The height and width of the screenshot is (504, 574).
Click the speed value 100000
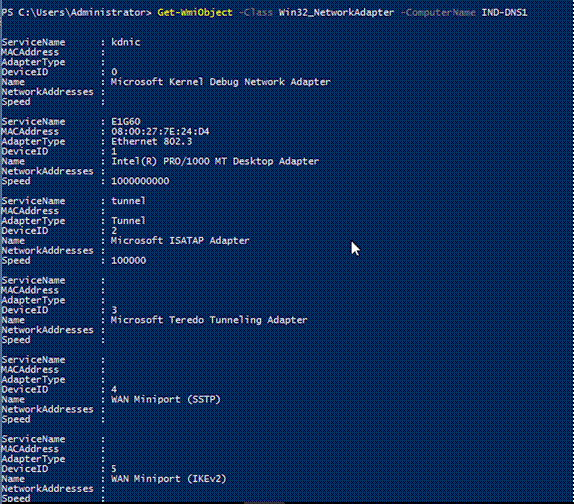(x=128, y=261)
